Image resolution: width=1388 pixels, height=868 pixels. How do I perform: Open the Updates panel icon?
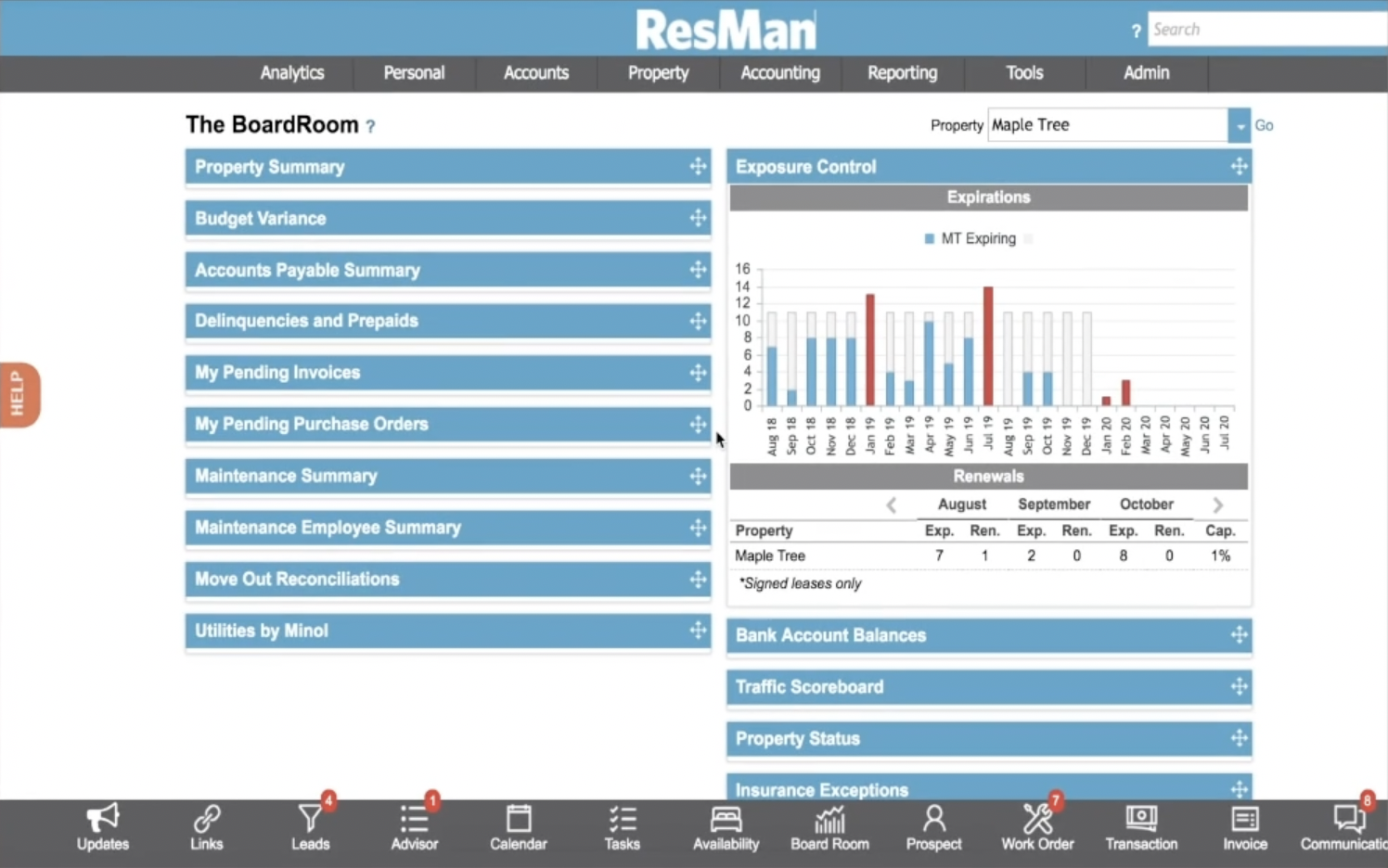click(102, 820)
